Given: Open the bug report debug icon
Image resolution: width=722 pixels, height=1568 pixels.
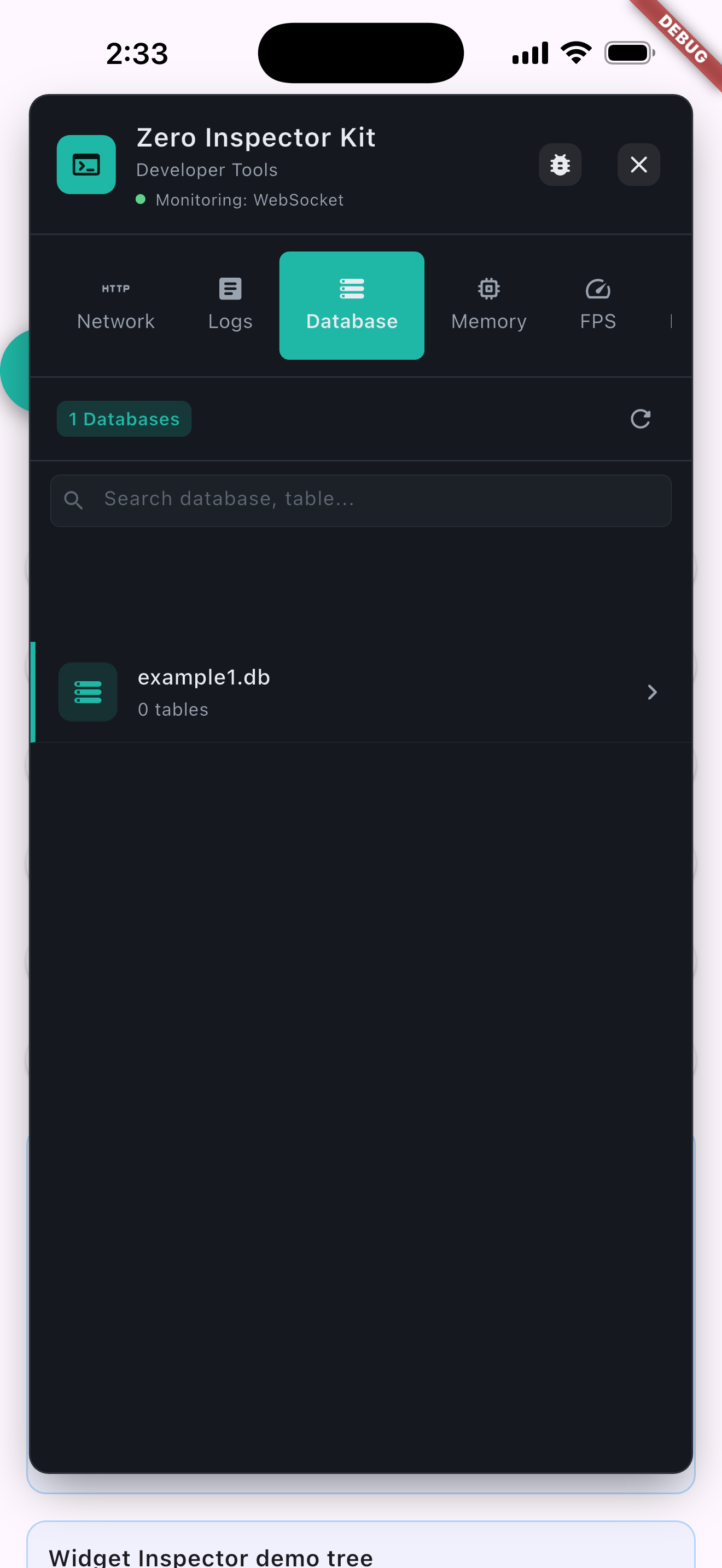Looking at the screenshot, I should (x=560, y=165).
